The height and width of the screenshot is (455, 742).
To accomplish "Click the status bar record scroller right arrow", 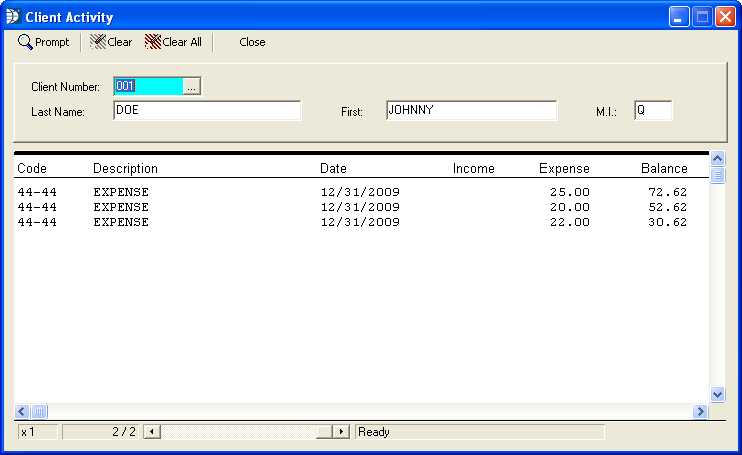I will 341,432.
